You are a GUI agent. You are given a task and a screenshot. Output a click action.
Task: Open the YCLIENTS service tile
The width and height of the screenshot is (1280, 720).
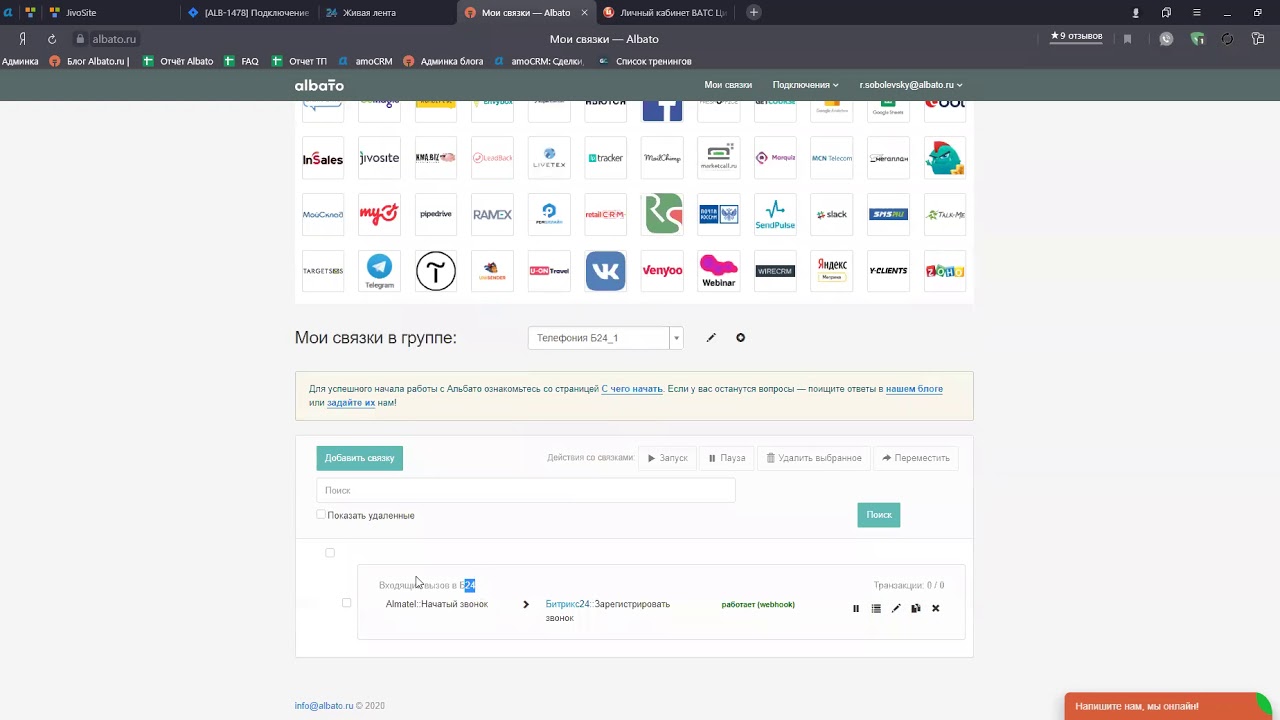[x=888, y=271]
